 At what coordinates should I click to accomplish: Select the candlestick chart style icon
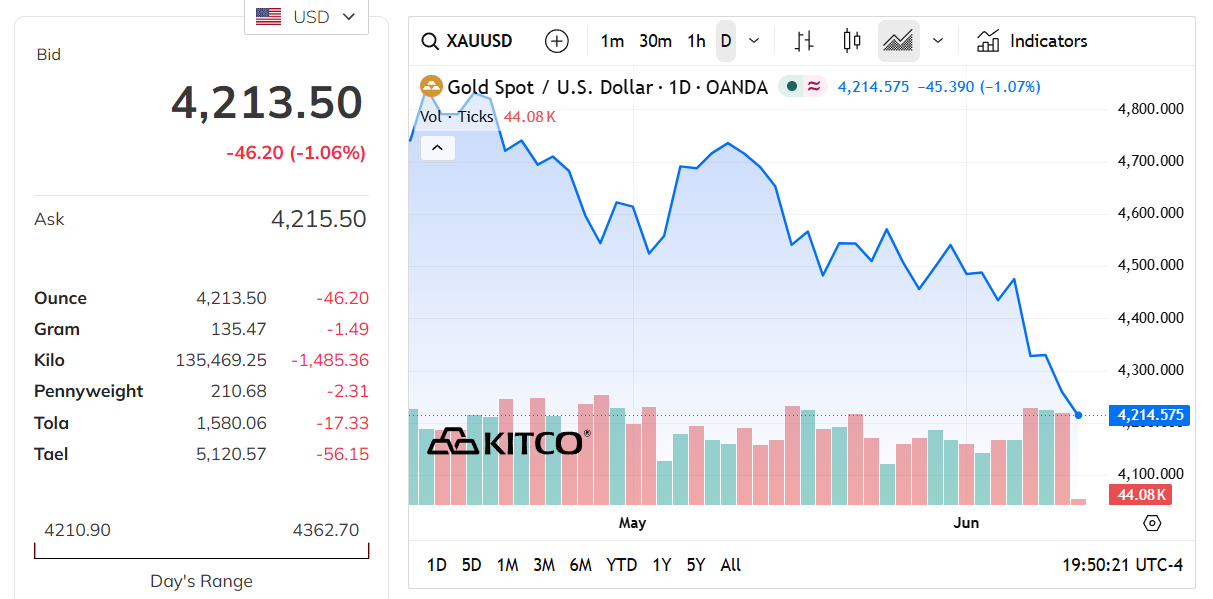pyautogui.click(x=852, y=41)
